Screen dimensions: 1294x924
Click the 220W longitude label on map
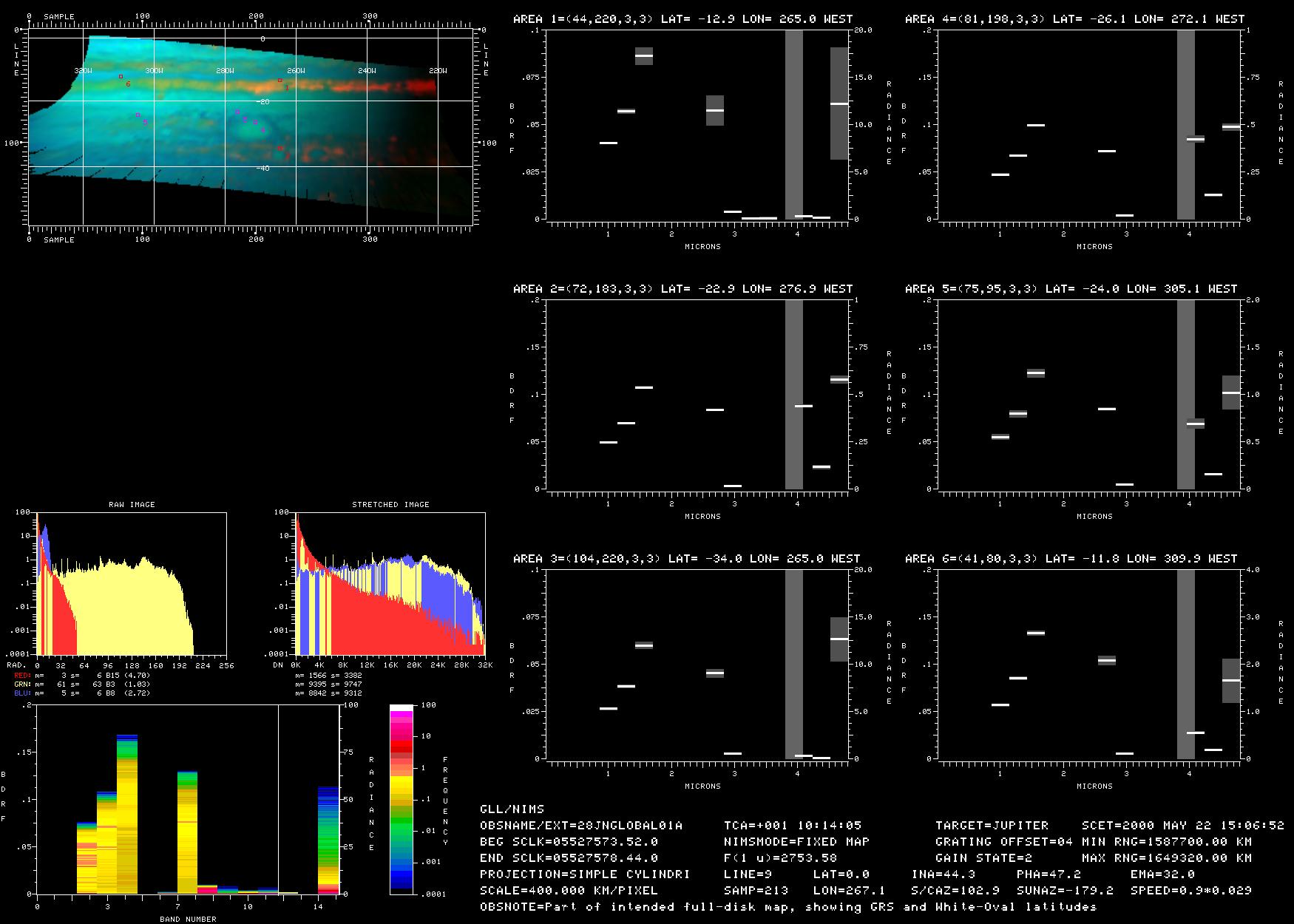point(438,71)
